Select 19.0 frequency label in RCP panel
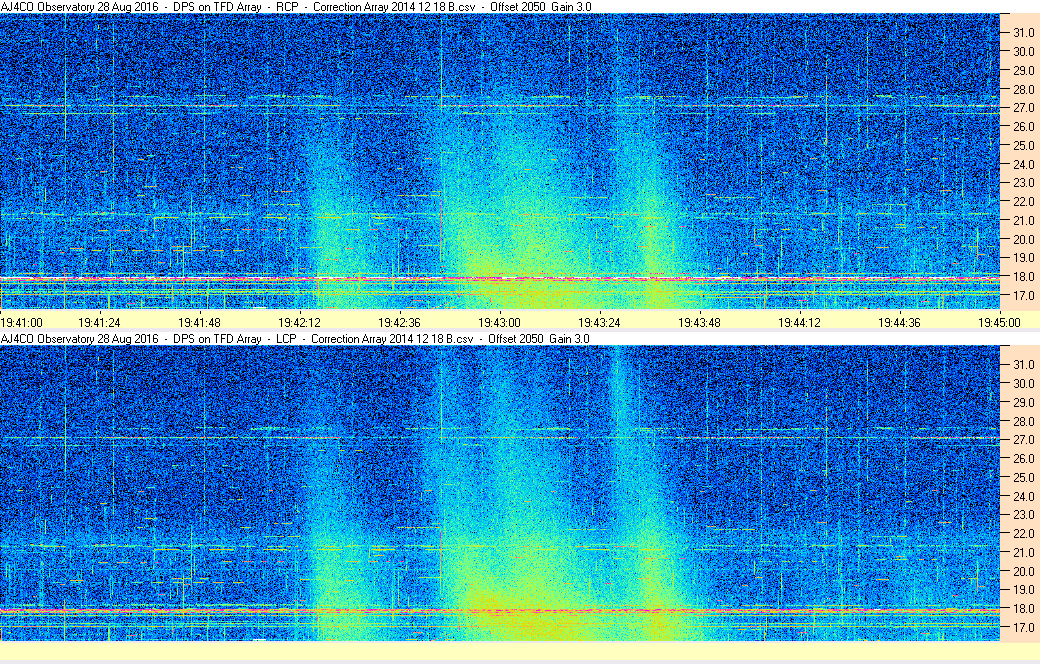1040x664 pixels. 1023,257
